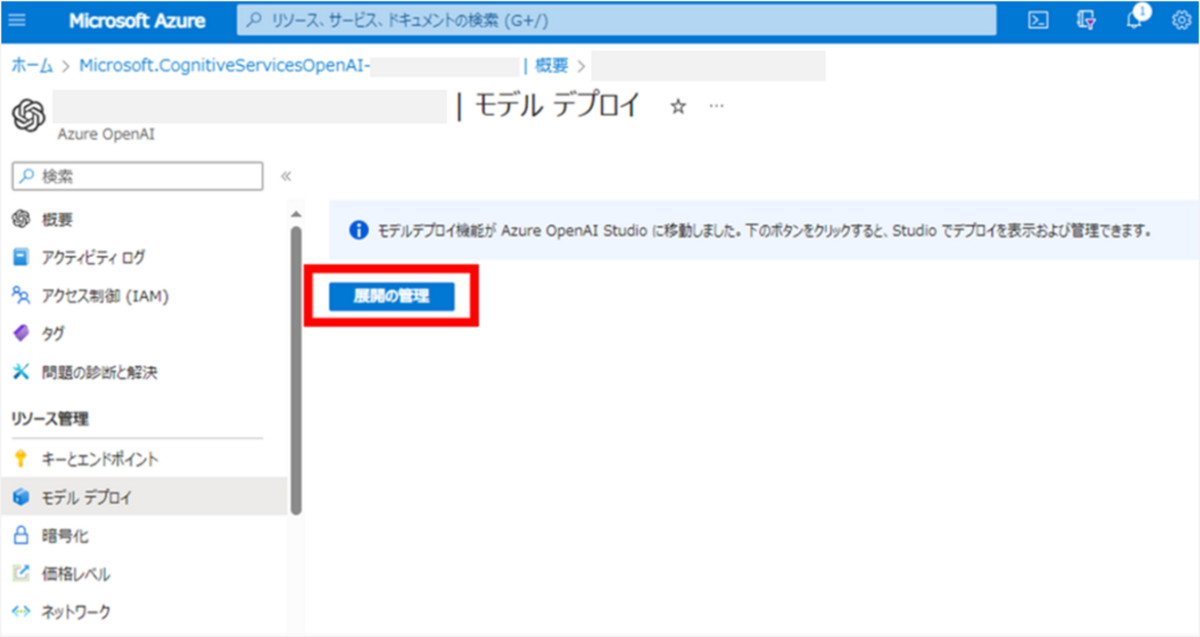The image size is (1200, 637).
Task: Click the 問題の診断と解決 icon
Action: tap(21, 372)
